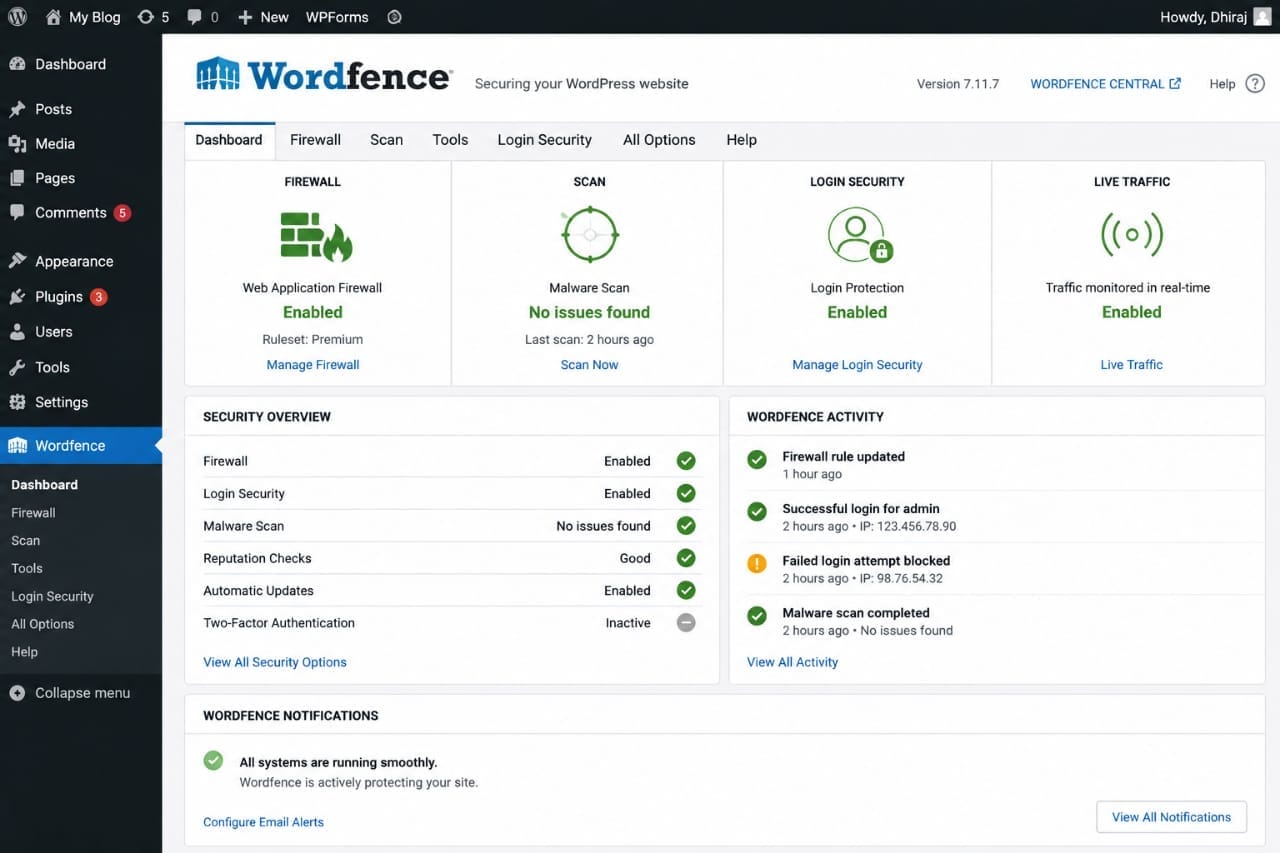Switch to the Firewall tab
1280x853 pixels.
pyautogui.click(x=316, y=140)
